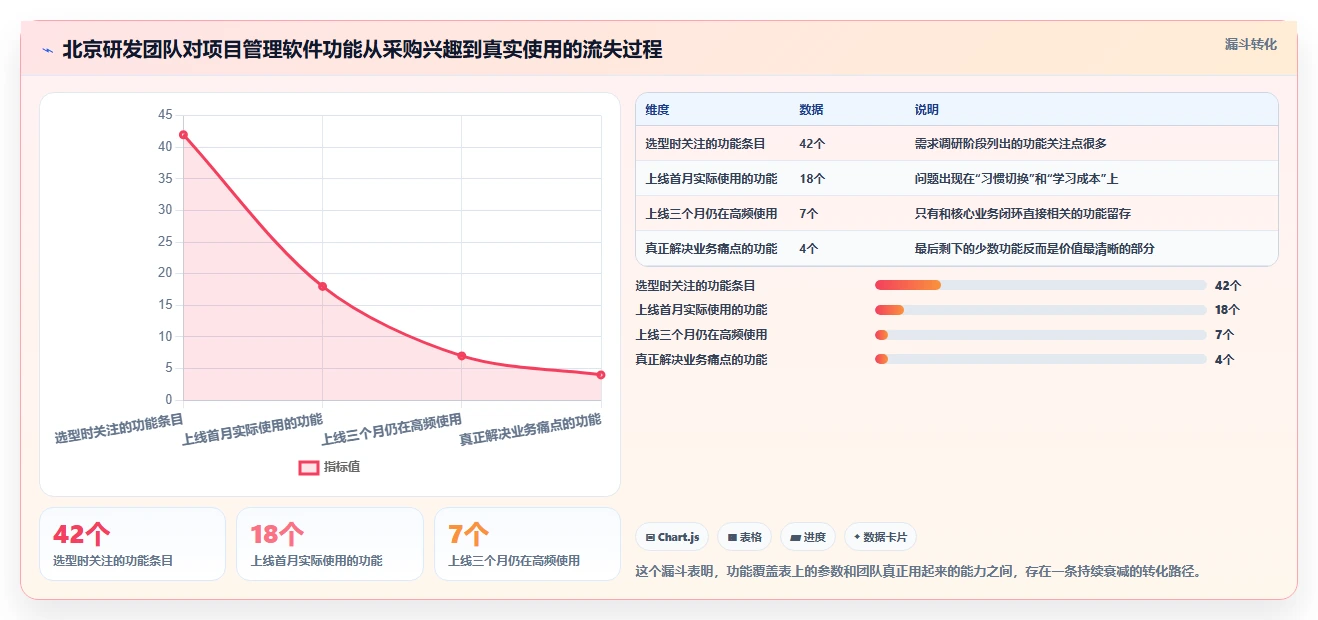1318x620 pixels.
Task: Click progress list label 真正解决业务痛点的功能
Action: (x=702, y=359)
